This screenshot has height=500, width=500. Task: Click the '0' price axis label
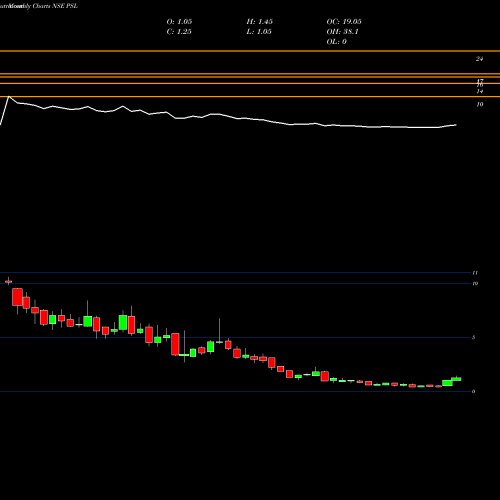pyautogui.click(x=474, y=391)
